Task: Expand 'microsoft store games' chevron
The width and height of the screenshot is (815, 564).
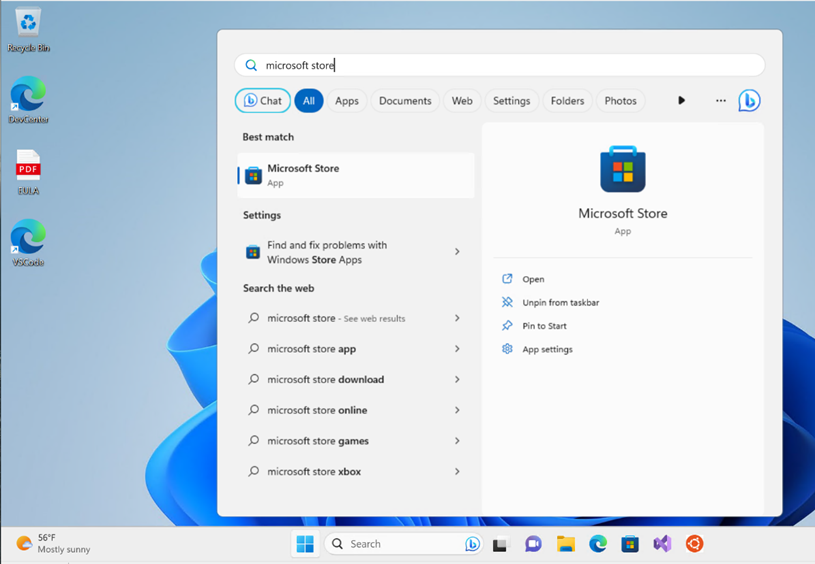Action: coord(457,441)
